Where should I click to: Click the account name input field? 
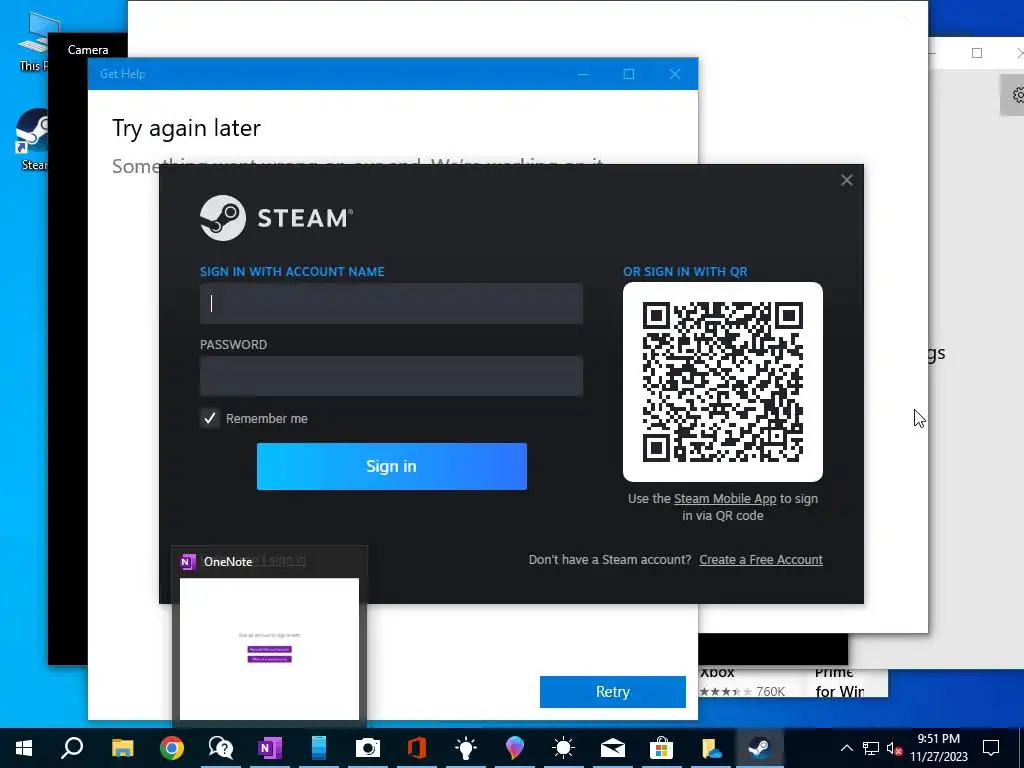(391, 304)
